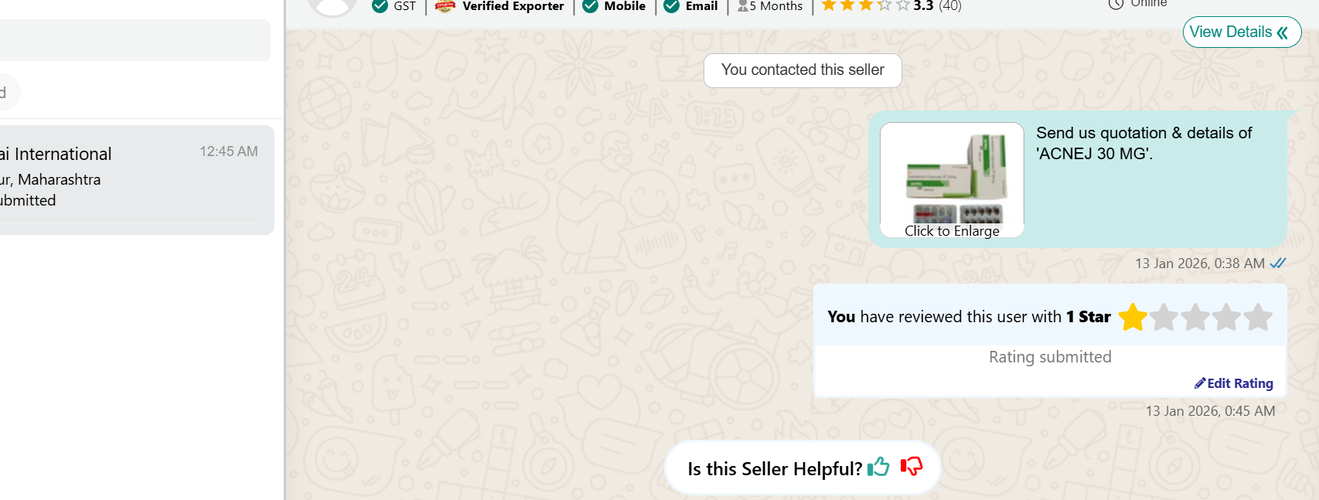Select the second star in the rating
Viewport: 1319px width, 500px height.
[x=1164, y=317]
